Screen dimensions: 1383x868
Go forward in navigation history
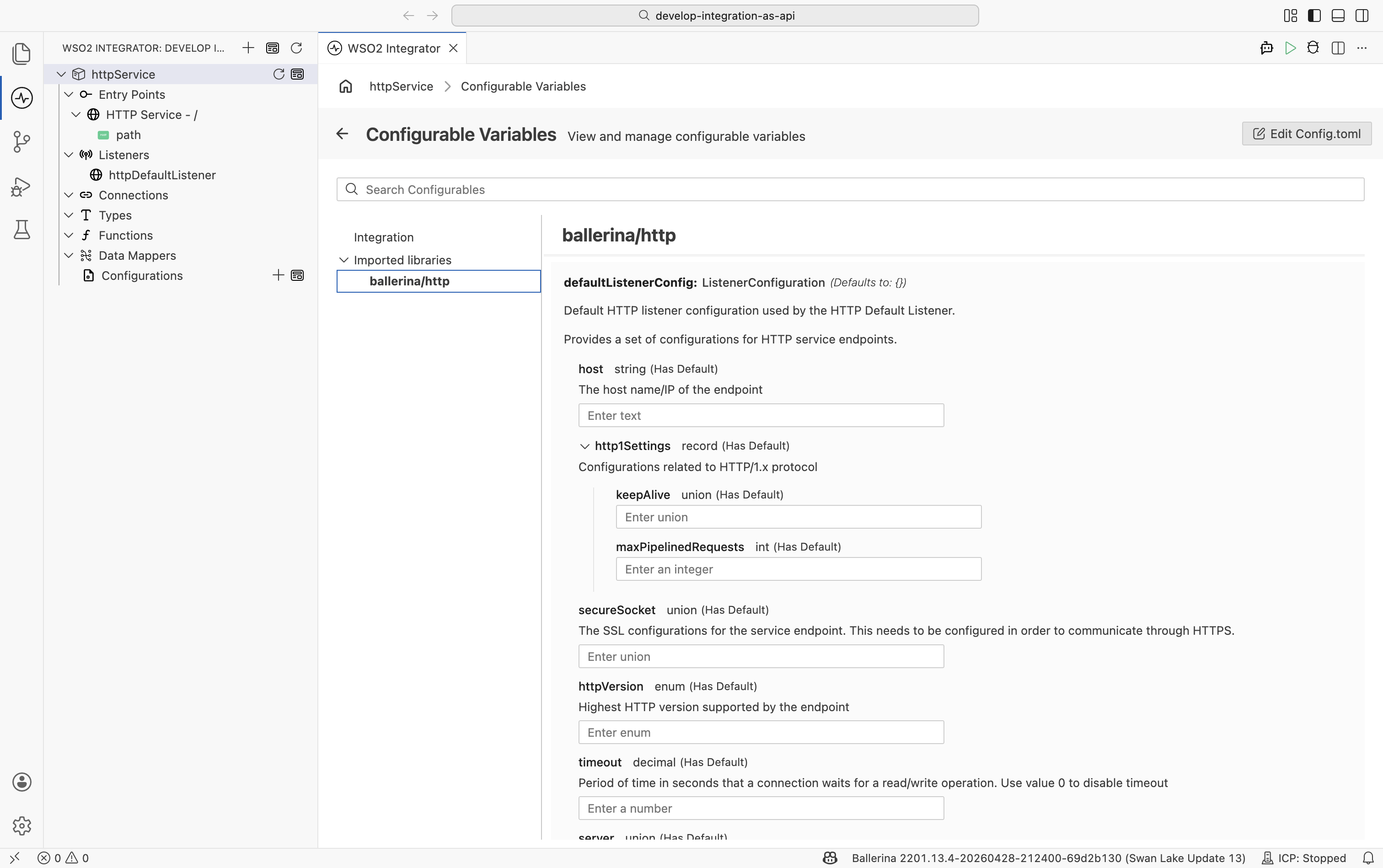pyautogui.click(x=432, y=16)
